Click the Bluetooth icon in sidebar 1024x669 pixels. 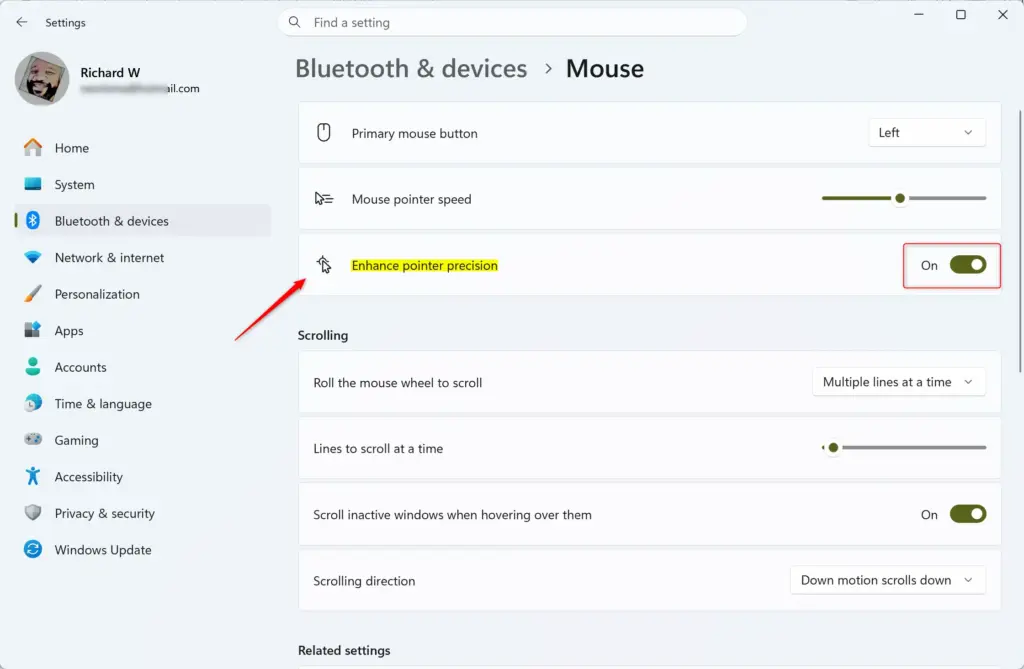(33, 221)
